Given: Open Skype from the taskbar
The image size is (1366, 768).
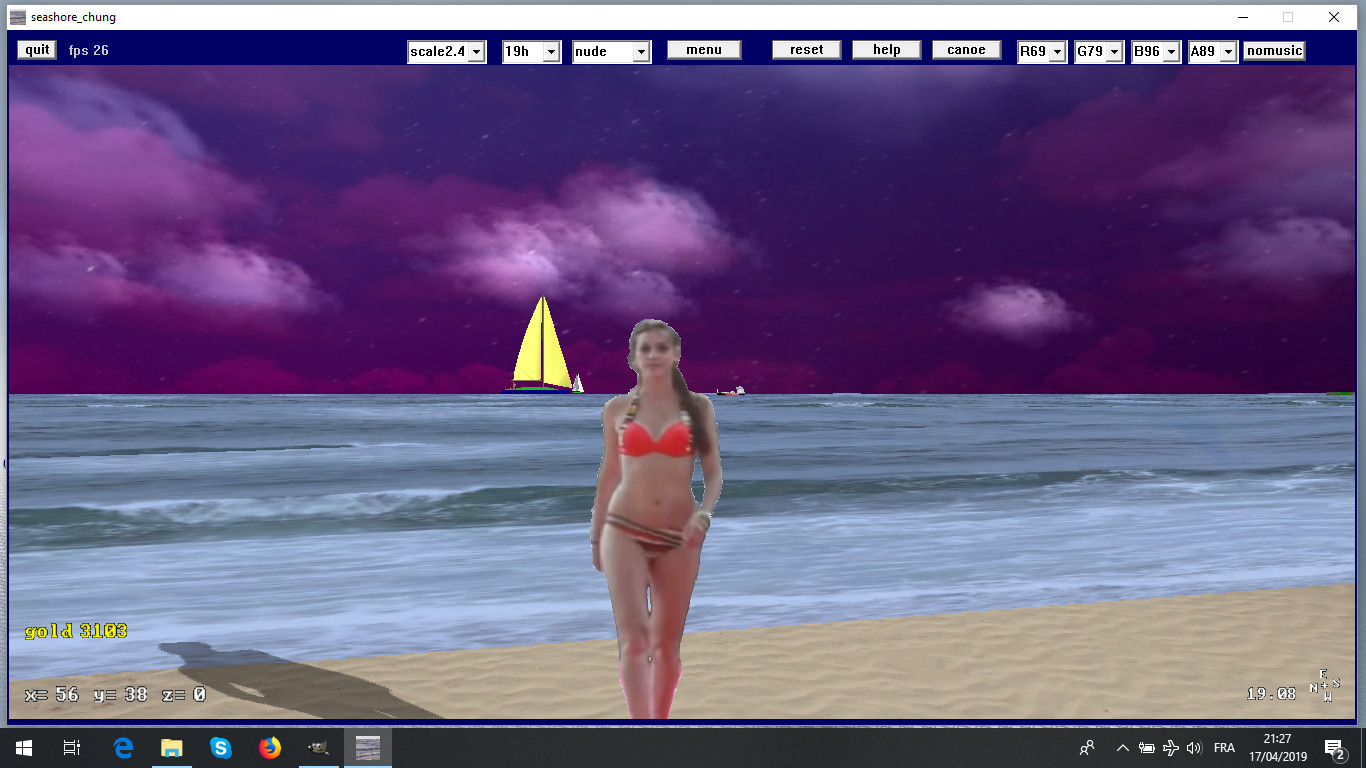Looking at the screenshot, I should (221, 748).
